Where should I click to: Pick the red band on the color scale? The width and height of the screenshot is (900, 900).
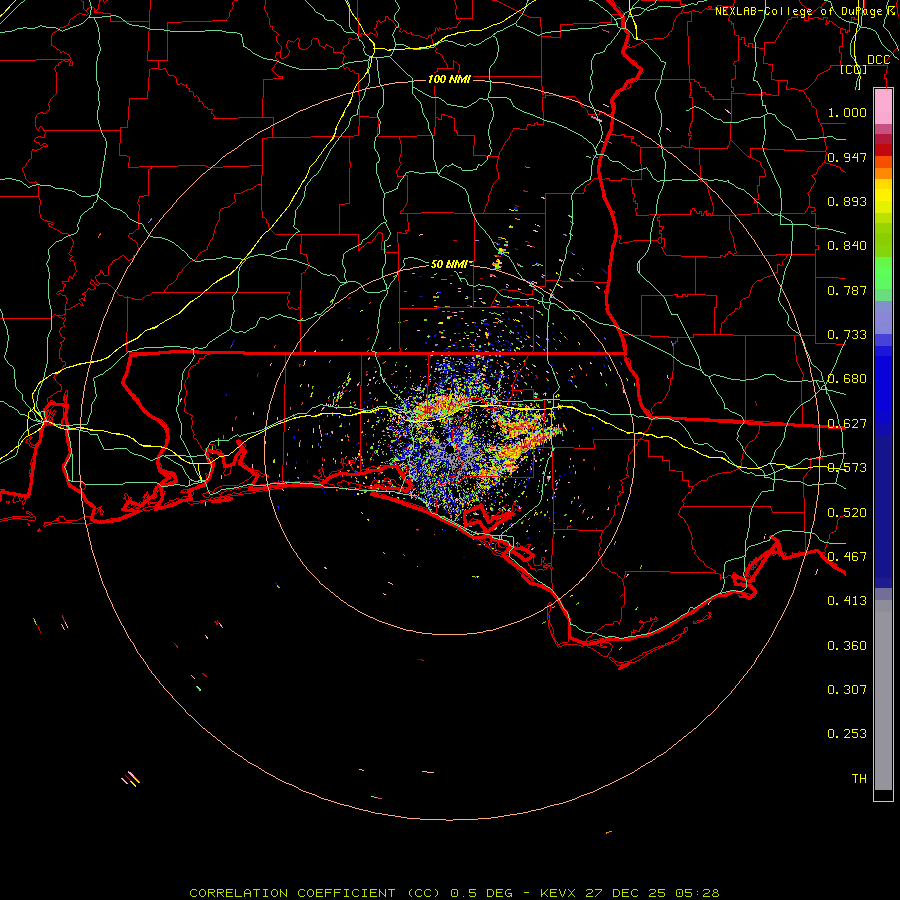[883, 150]
